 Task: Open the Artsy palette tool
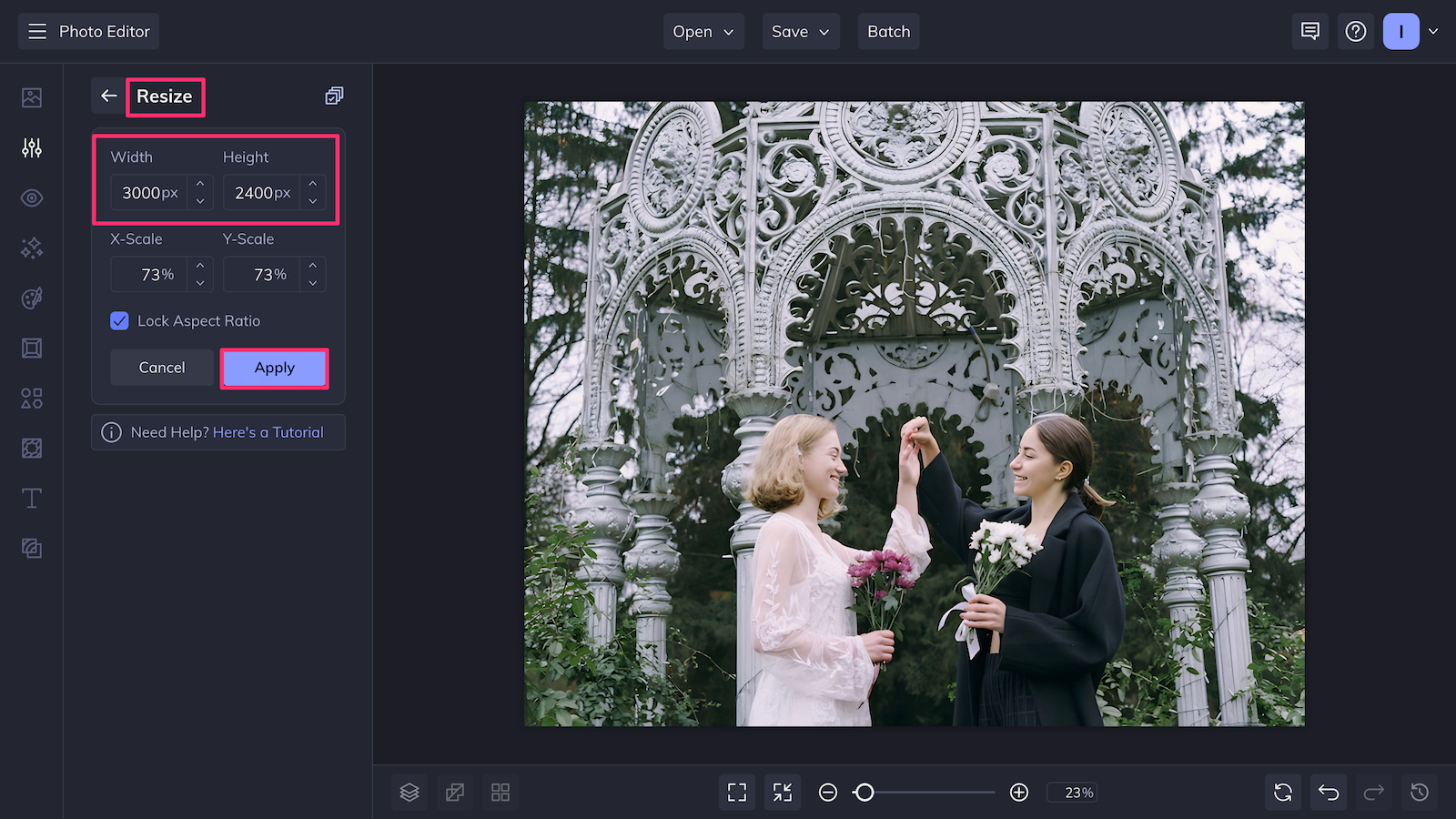(x=31, y=298)
